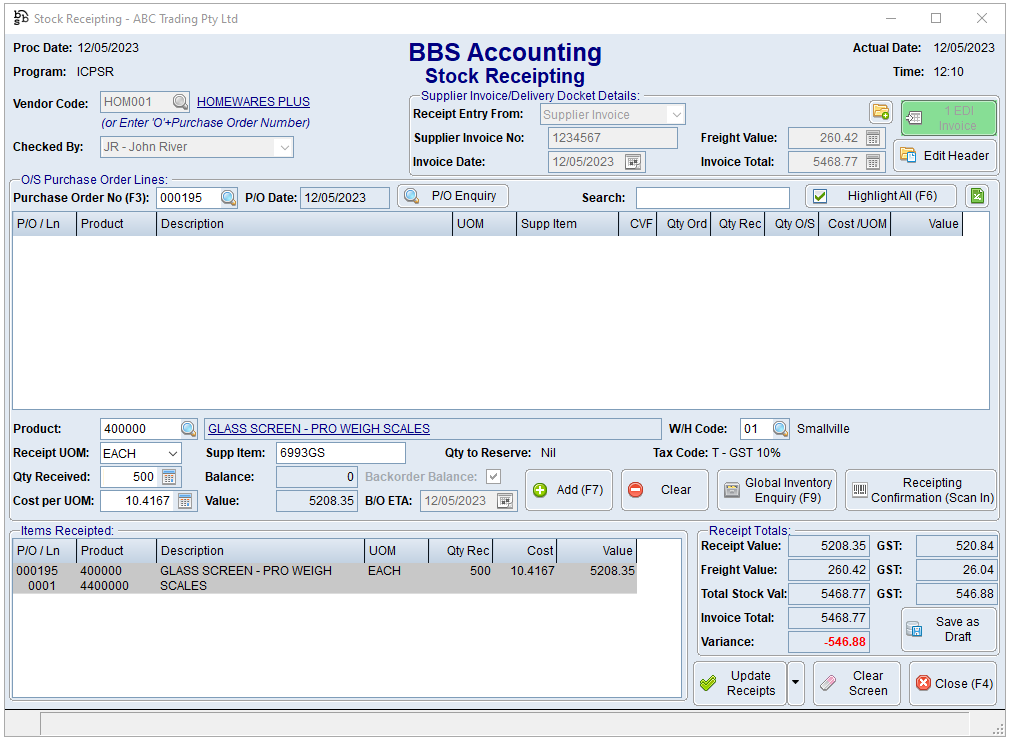Screen dimensions: 1009x740
Task: Click the Search text field
Action: pos(712,198)
